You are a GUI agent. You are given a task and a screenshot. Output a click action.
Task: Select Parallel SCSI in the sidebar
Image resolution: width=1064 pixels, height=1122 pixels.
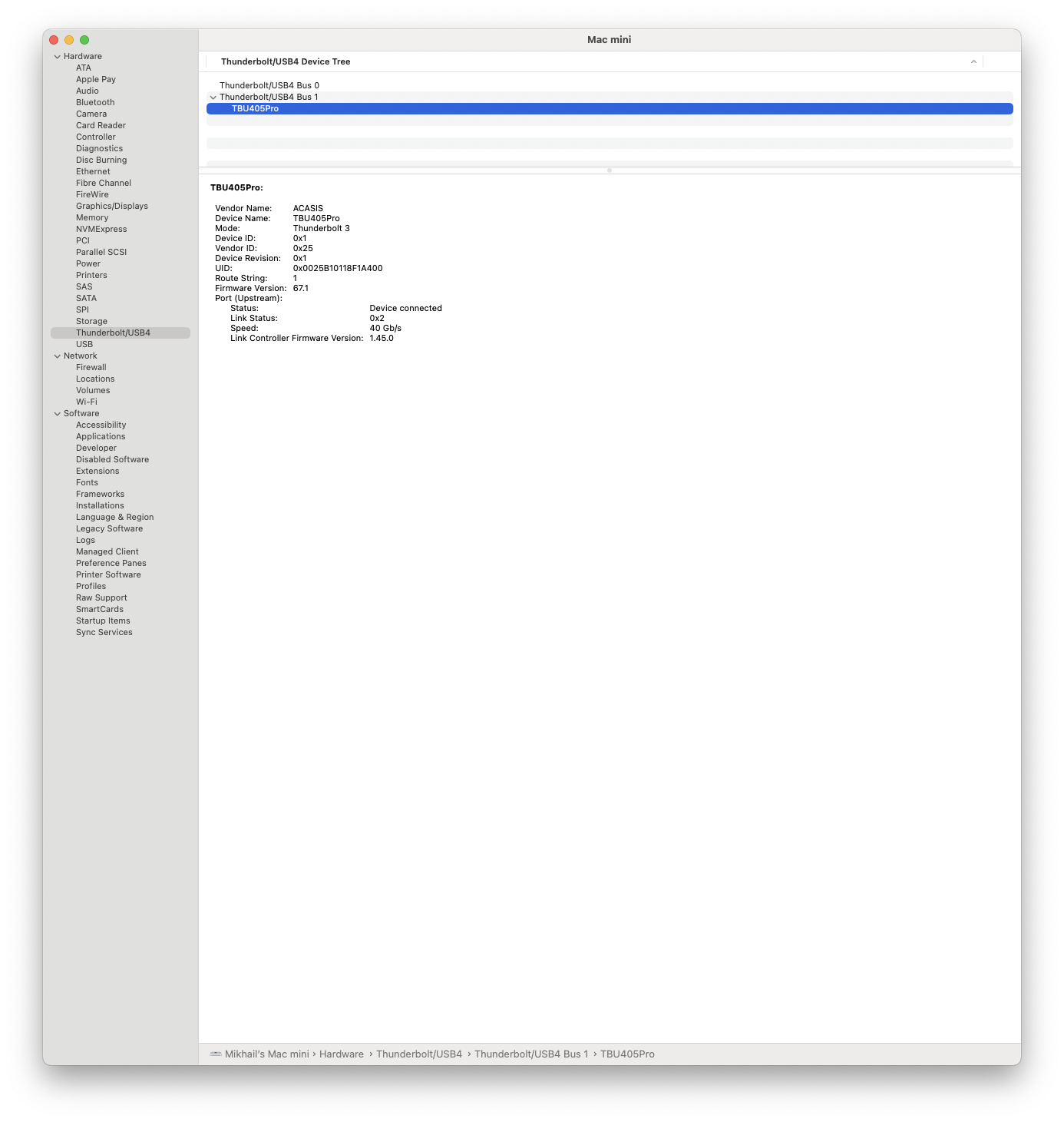coord(101,253)
